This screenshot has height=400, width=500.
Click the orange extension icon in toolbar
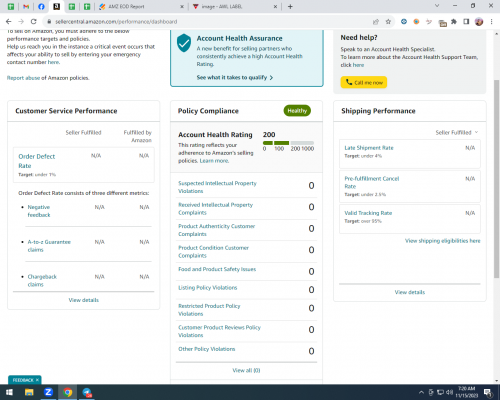(x=416, y=22)
